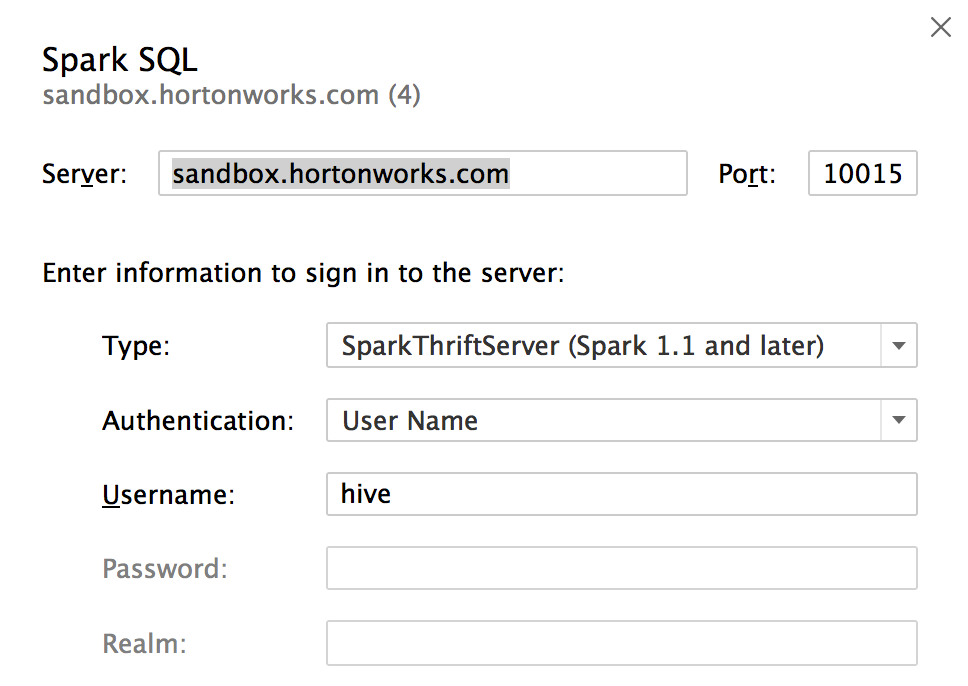Expand the Authentication dropdown arrow

(899, 421)
